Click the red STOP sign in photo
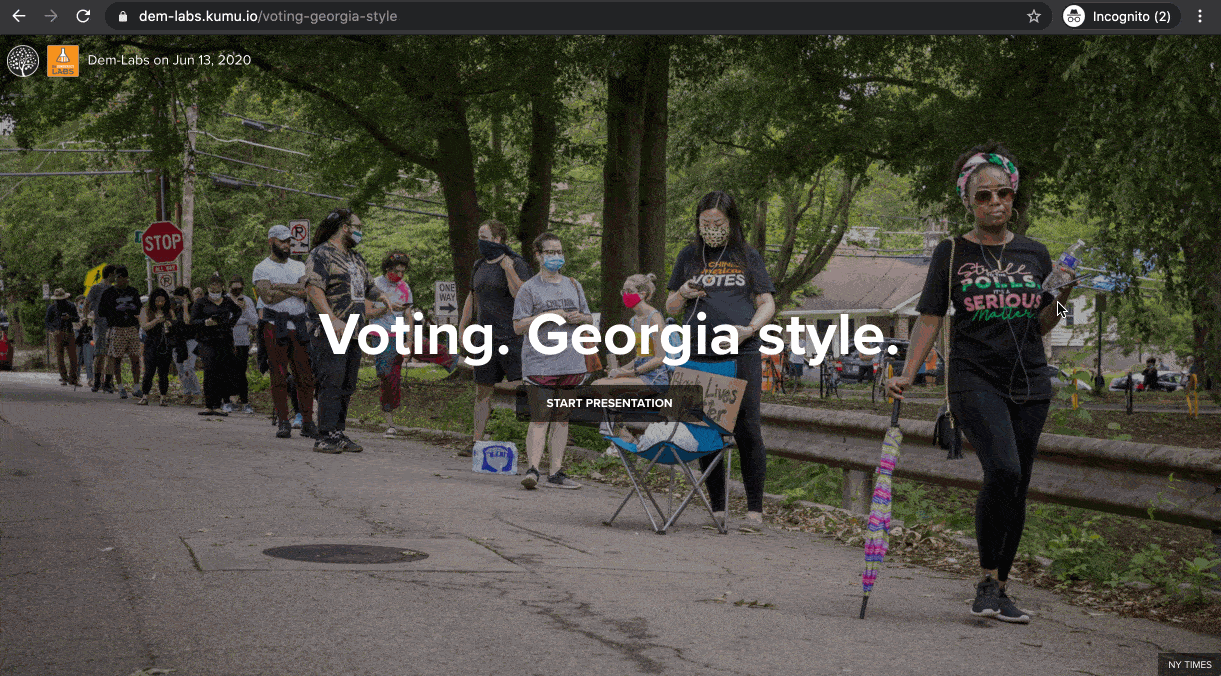 coord(162,242)
